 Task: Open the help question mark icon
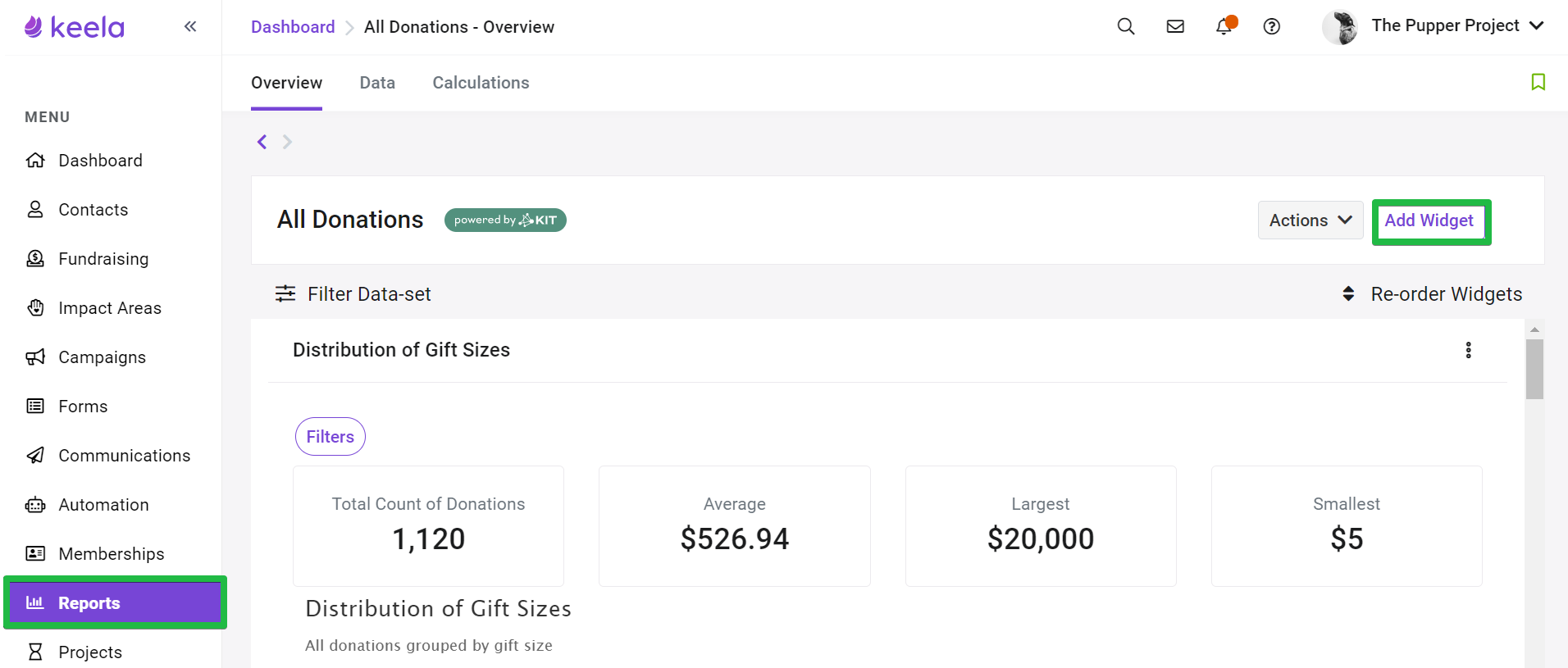click(1272, 26)
